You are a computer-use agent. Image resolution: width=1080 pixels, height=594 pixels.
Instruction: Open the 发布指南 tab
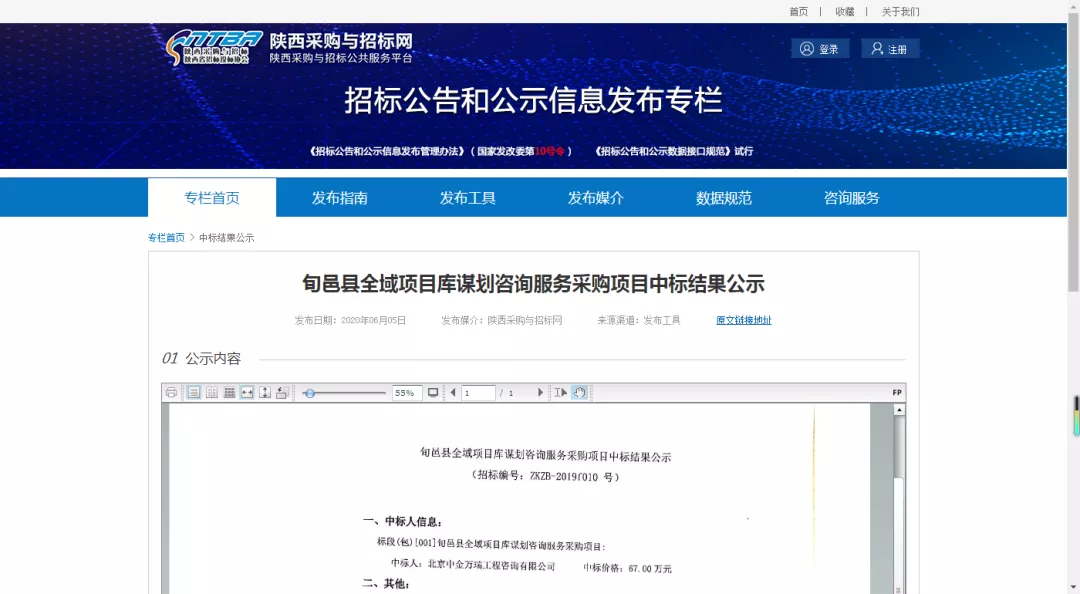340,198
